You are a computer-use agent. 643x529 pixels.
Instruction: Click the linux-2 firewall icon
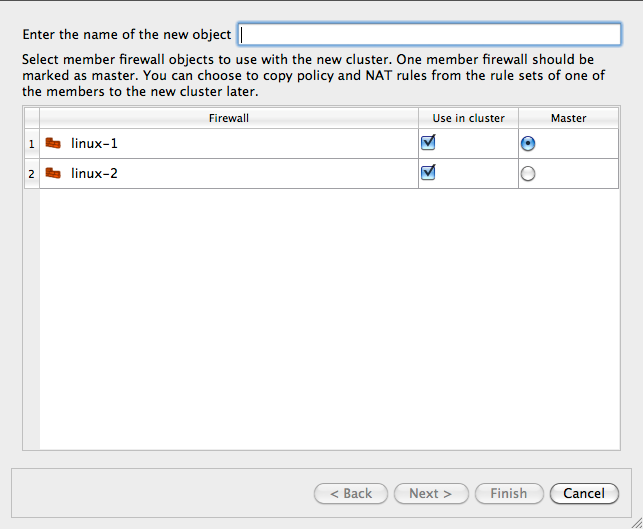pos(53,174)
